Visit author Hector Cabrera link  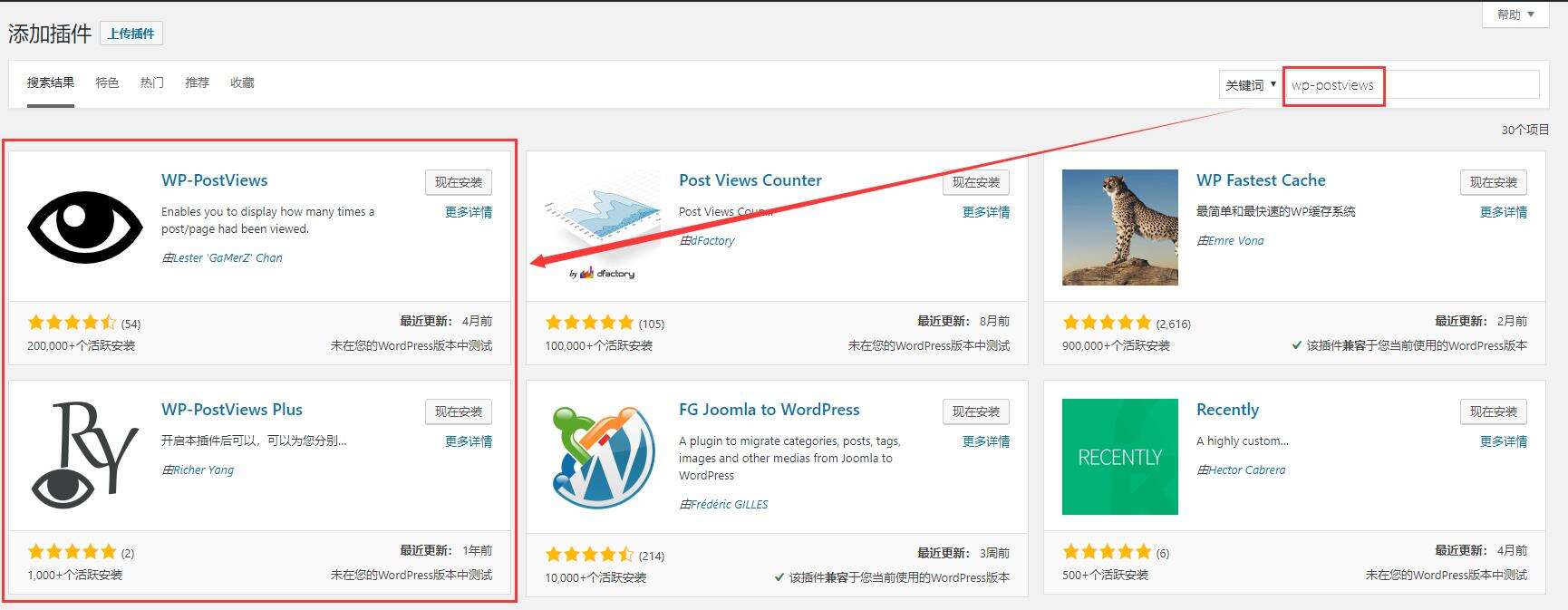[x=1246, y=470]
